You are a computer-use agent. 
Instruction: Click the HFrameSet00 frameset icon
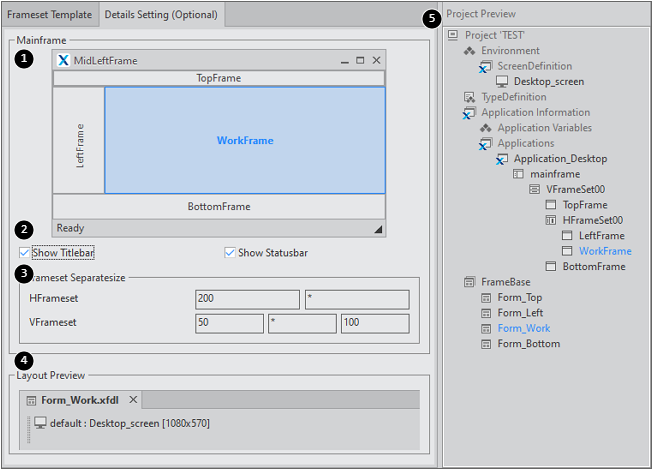pyautogui.click(x=550, y=220)
